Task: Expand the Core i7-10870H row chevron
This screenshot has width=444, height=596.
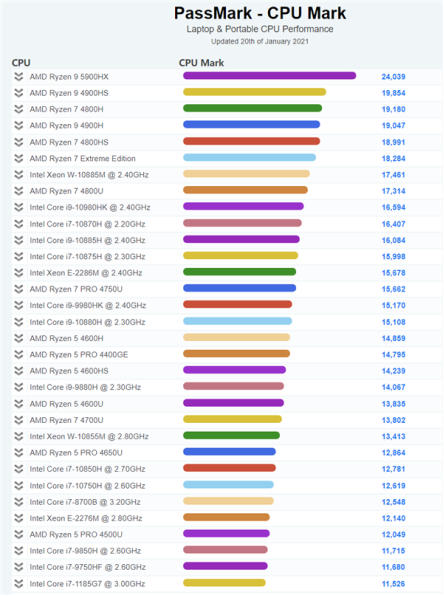Action: click(x=19, y=224)
